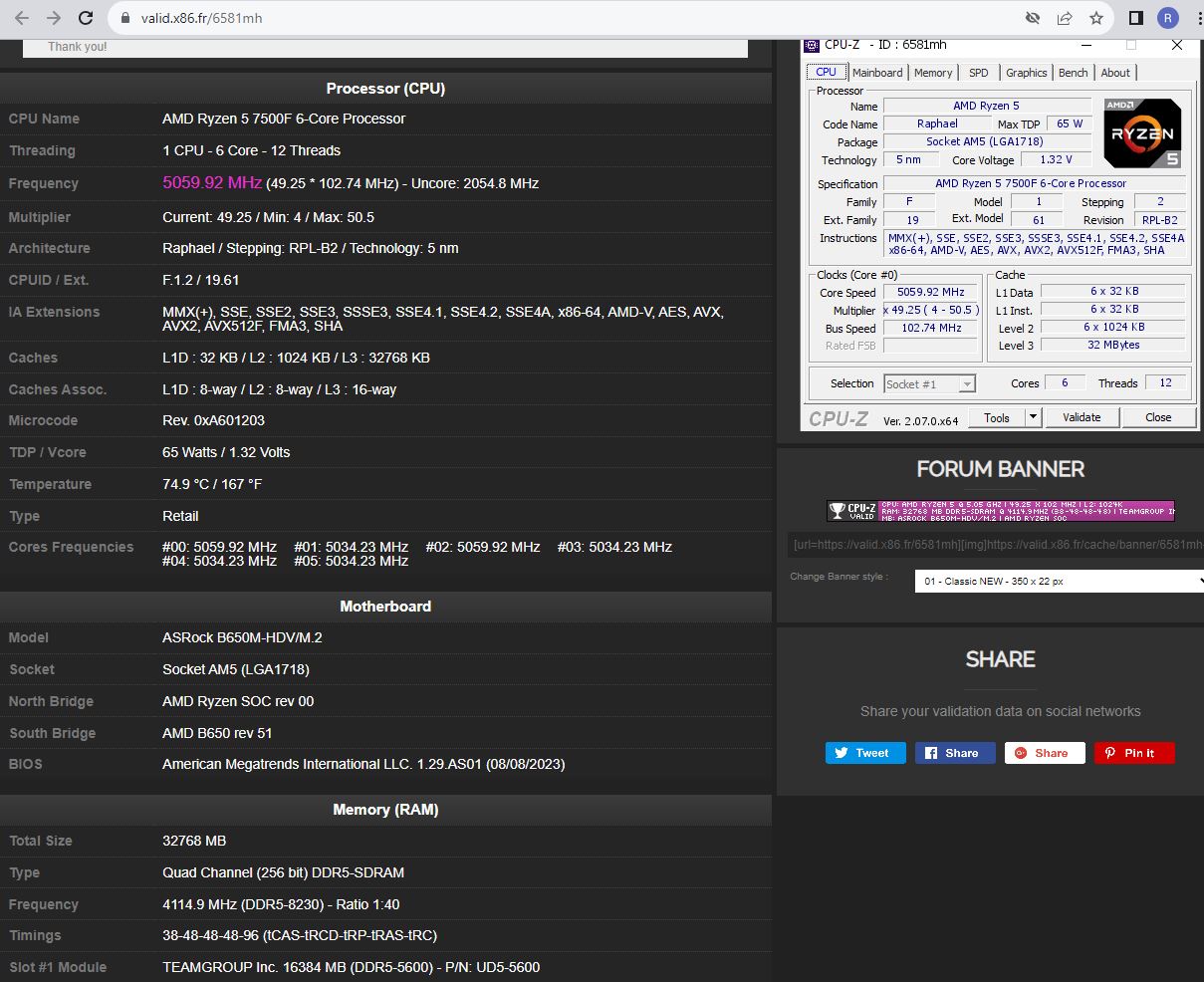Click the Core Speed 5059.92 MHz field
The width and height of the screenshot is (1204, 982).
[930, 292]
